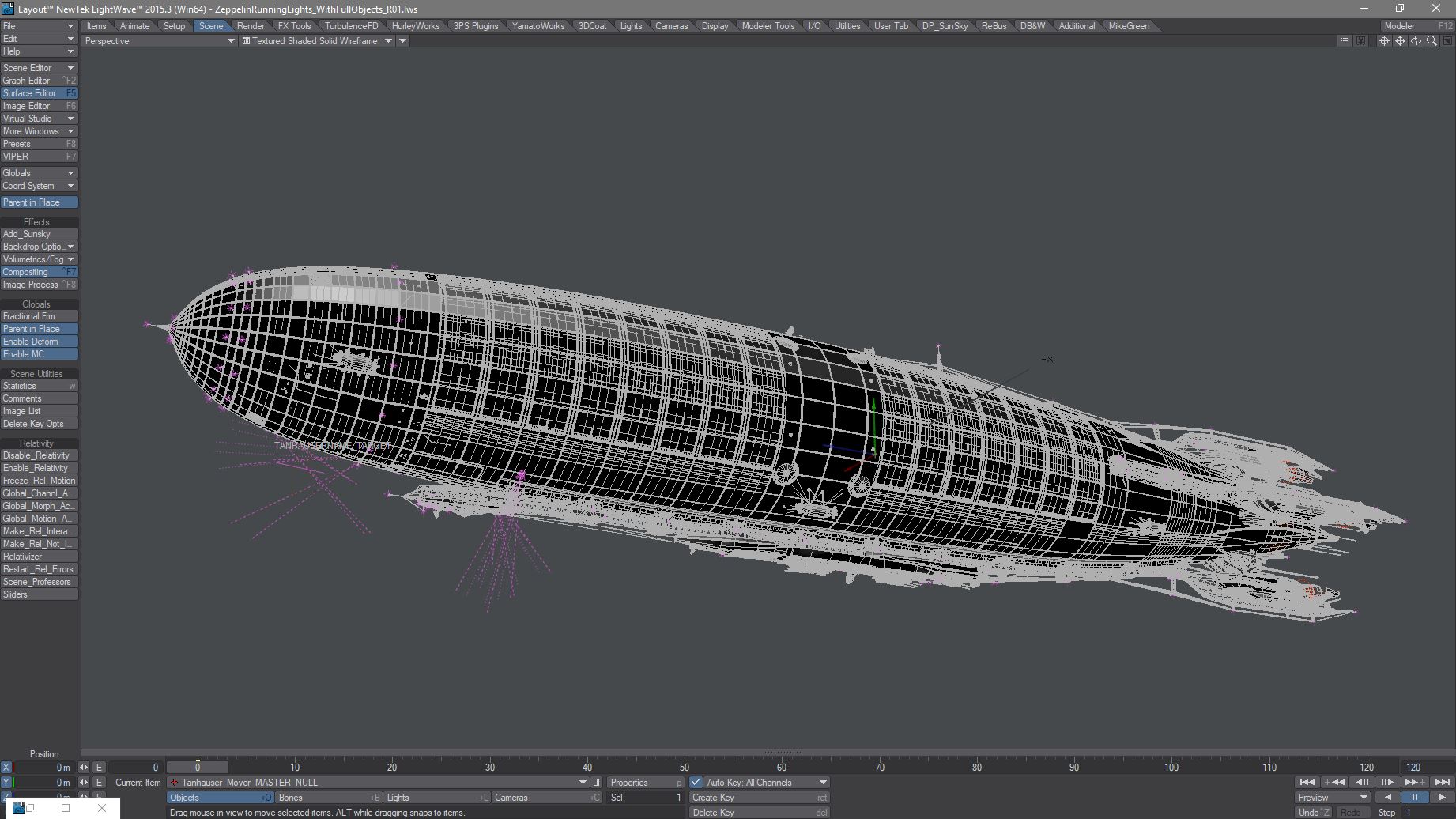This screenshot has width=1456, height=819.
Task: Open the Current Item selector dropdown
Action: point(583,783)
